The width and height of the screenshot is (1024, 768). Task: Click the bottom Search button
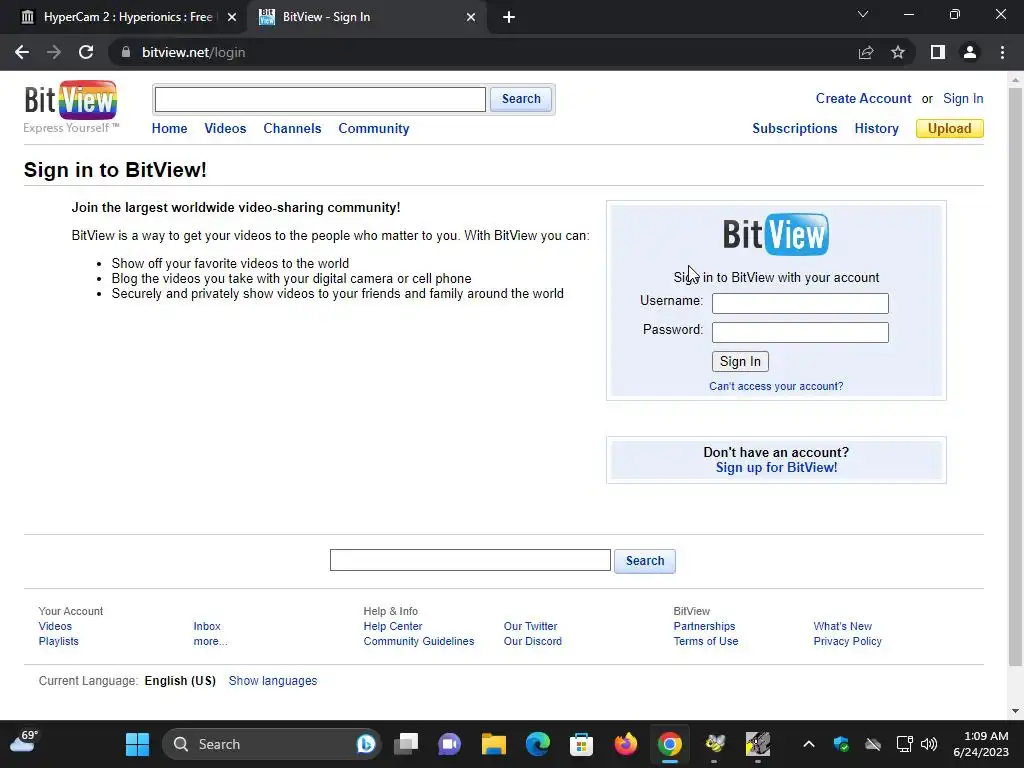pyautogui.click(x=645, y=561)
